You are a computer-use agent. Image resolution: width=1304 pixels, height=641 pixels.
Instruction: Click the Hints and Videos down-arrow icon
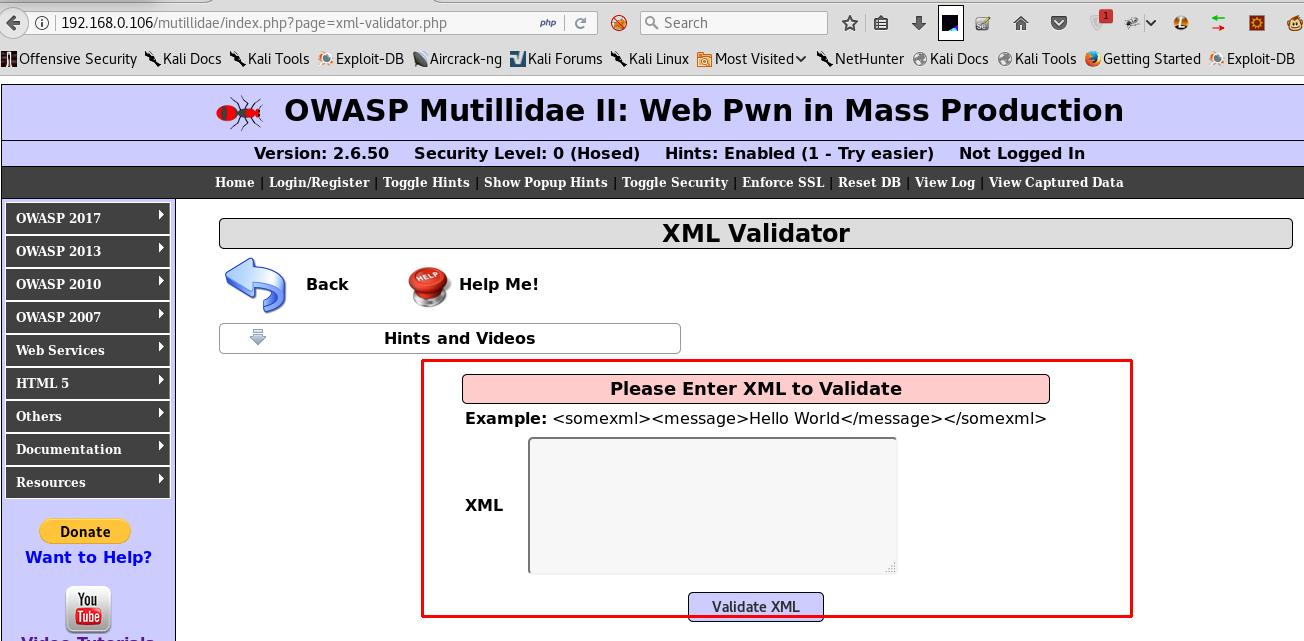pos(257,337)
